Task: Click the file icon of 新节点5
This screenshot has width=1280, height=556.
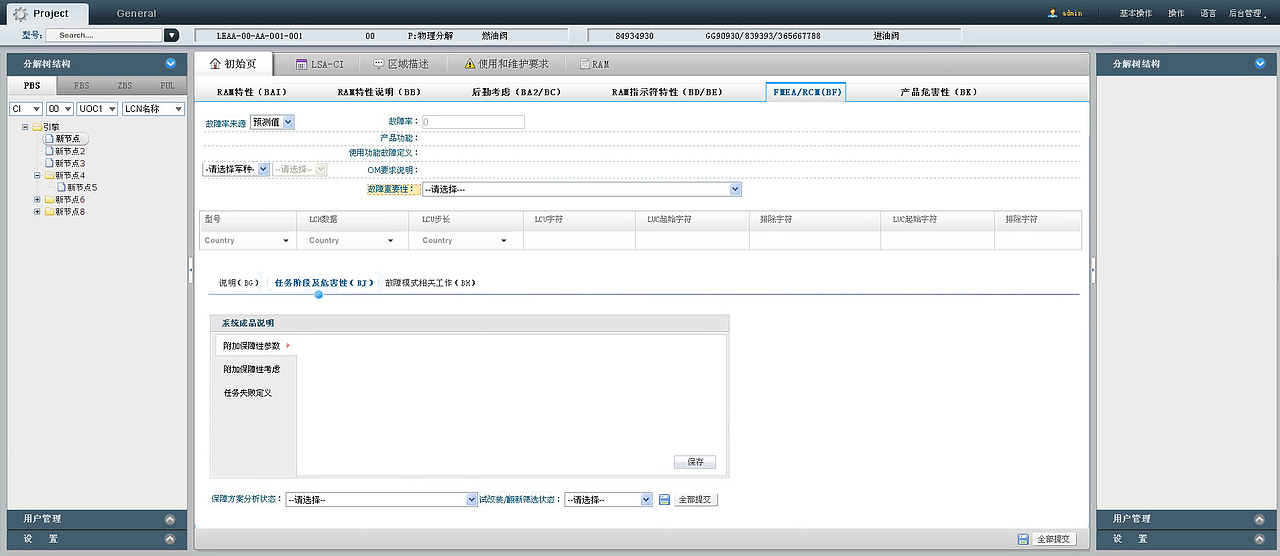Action: (62, 187)
